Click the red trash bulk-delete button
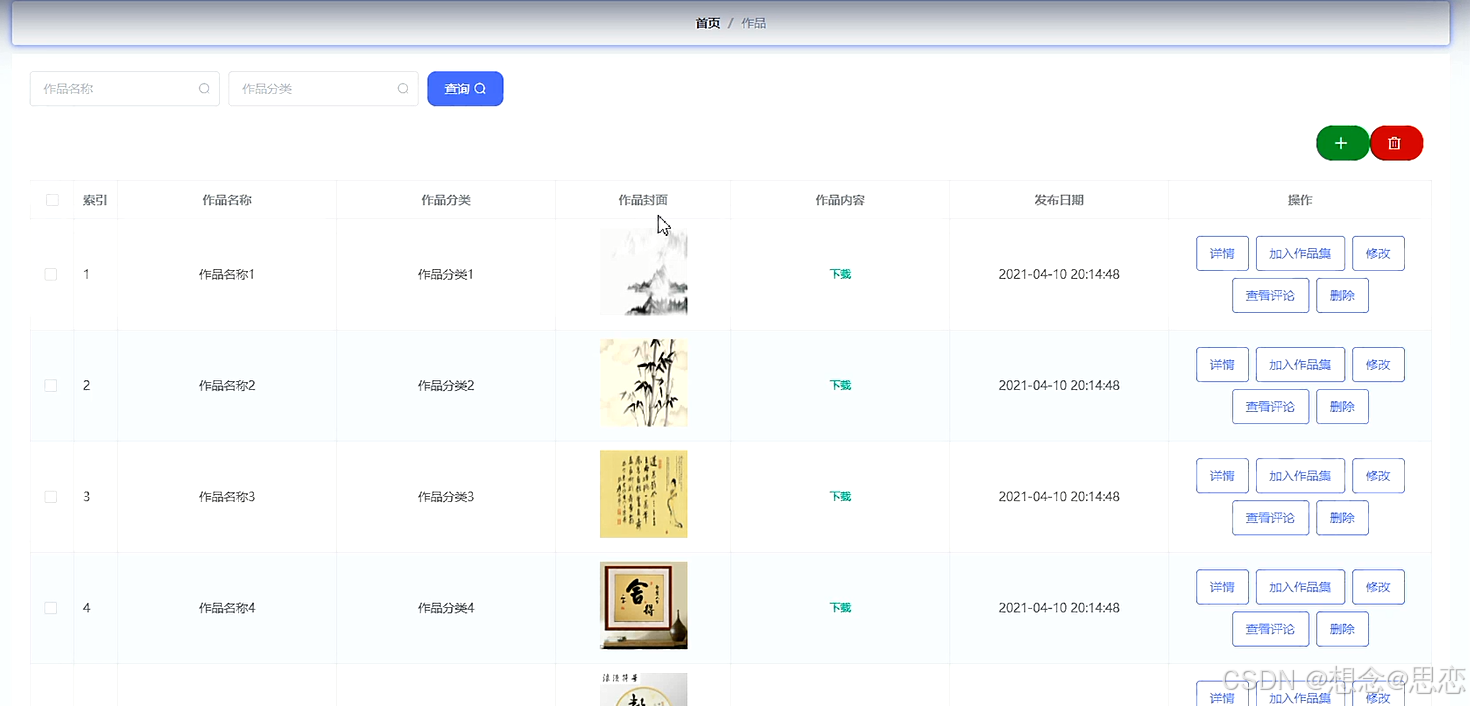The width and height of the screenshot is (1470, 706). coord(1396,143)
